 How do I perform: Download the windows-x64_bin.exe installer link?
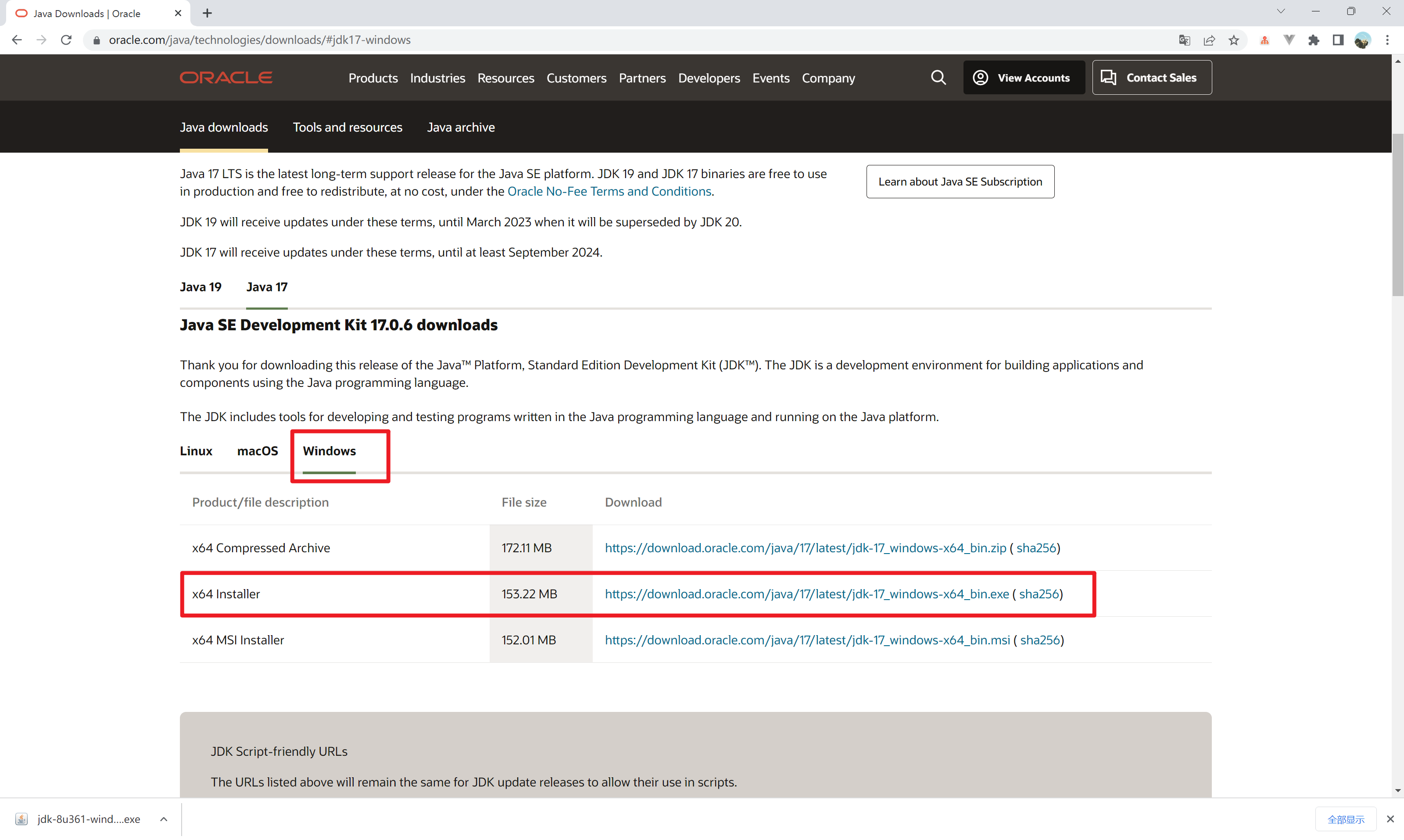(807, 594)
